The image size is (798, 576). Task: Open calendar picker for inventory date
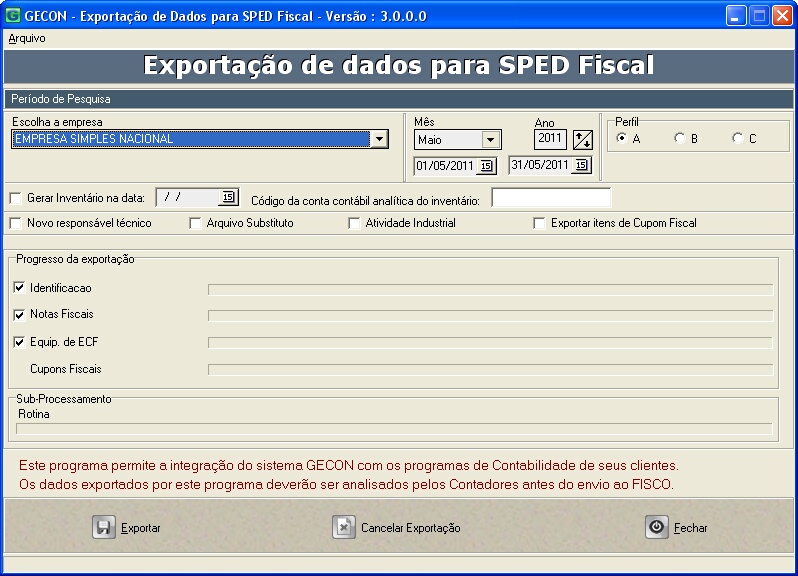pyautogui.click(x=228, y=197)
